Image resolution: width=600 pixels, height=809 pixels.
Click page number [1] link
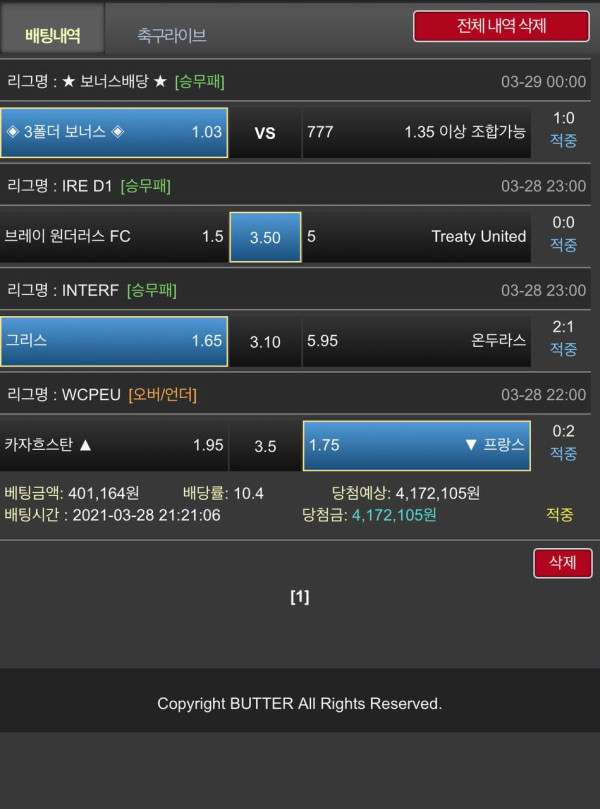[x=300, y=597]
